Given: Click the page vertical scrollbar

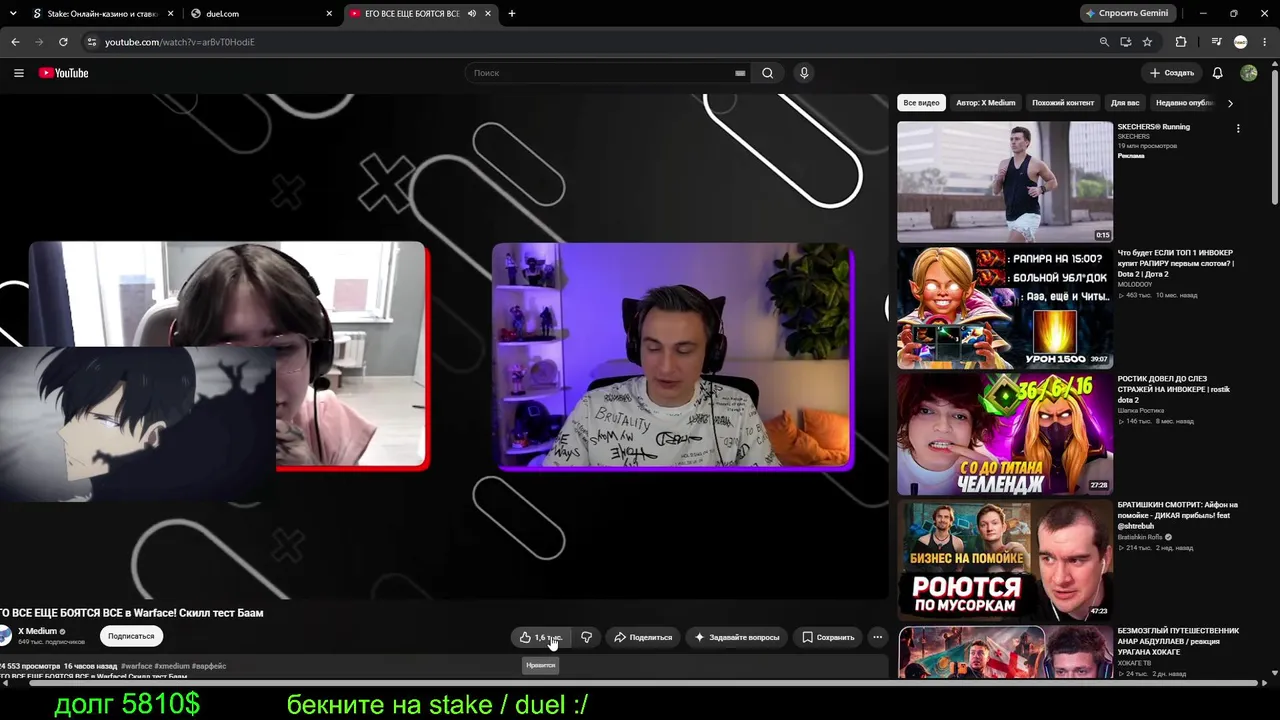Looking at the screenshot, I should click(x=1274, y=140).
